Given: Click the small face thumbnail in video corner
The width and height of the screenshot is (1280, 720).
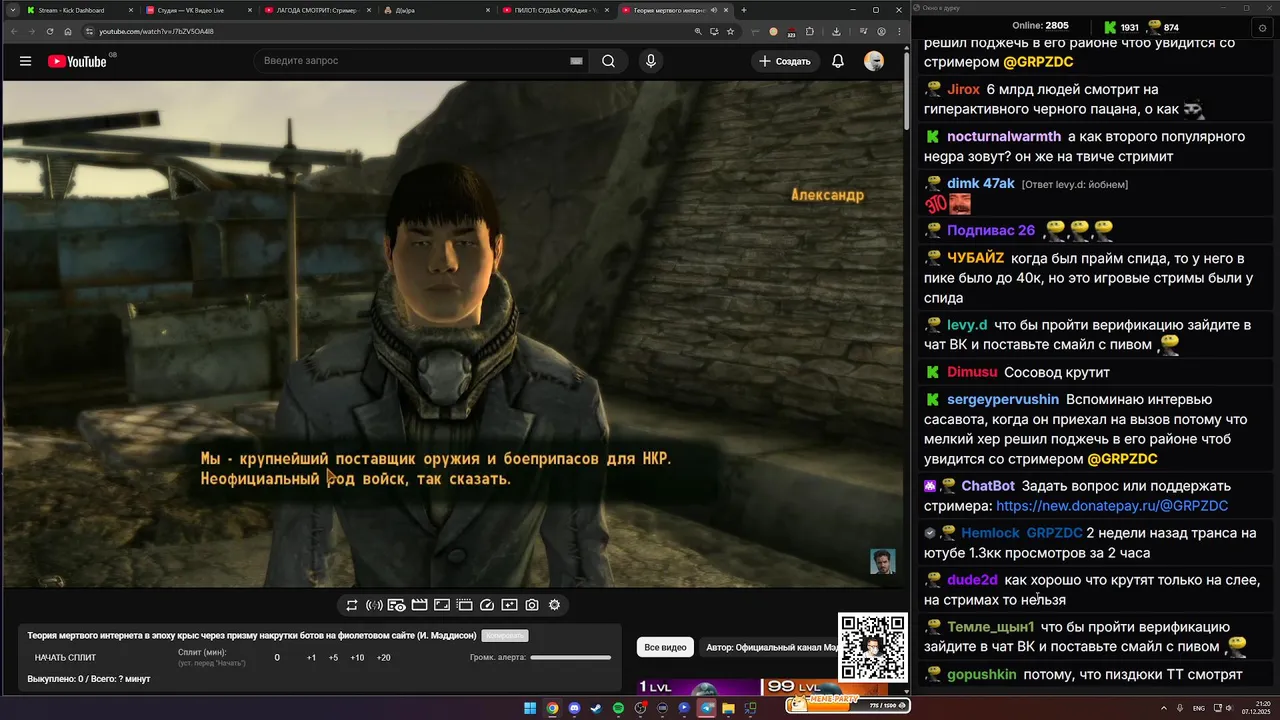Looking at the screenshot, I should (x=882, y=561).
